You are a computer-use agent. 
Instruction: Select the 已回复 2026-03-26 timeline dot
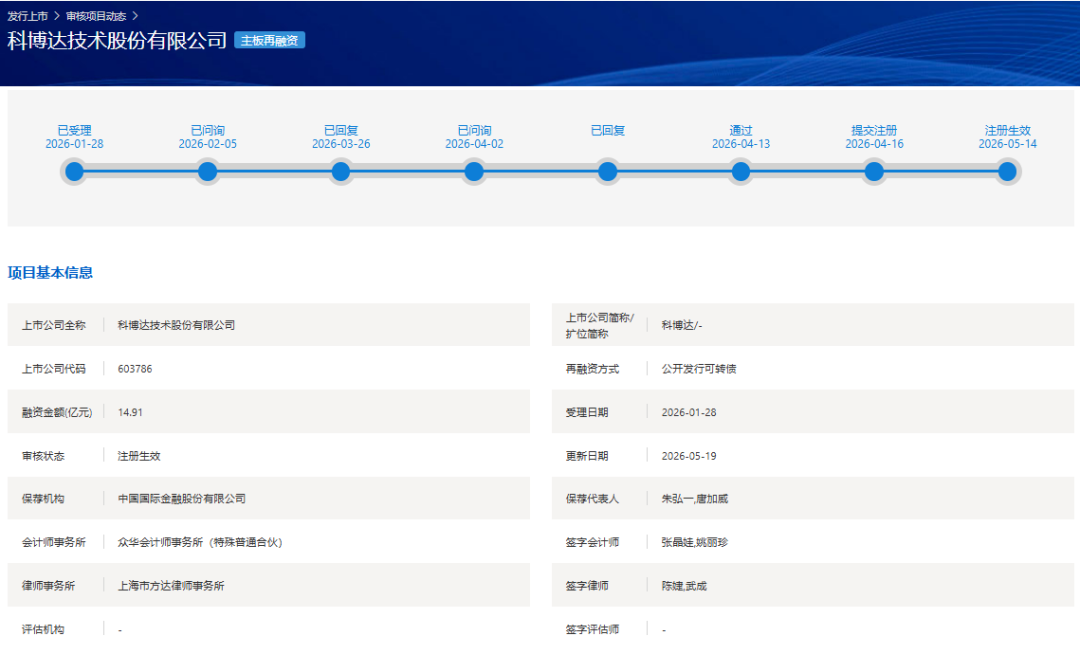(x=341, y=171)
